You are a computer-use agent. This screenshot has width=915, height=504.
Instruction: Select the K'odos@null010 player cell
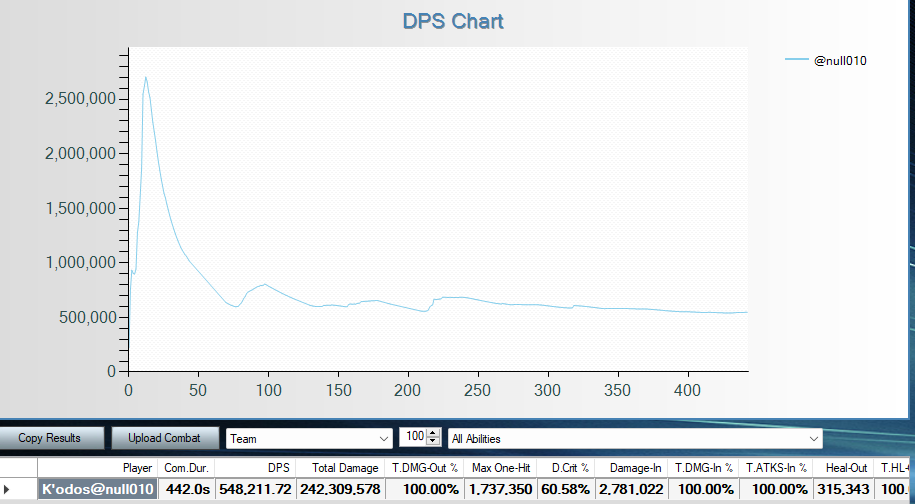97,489
